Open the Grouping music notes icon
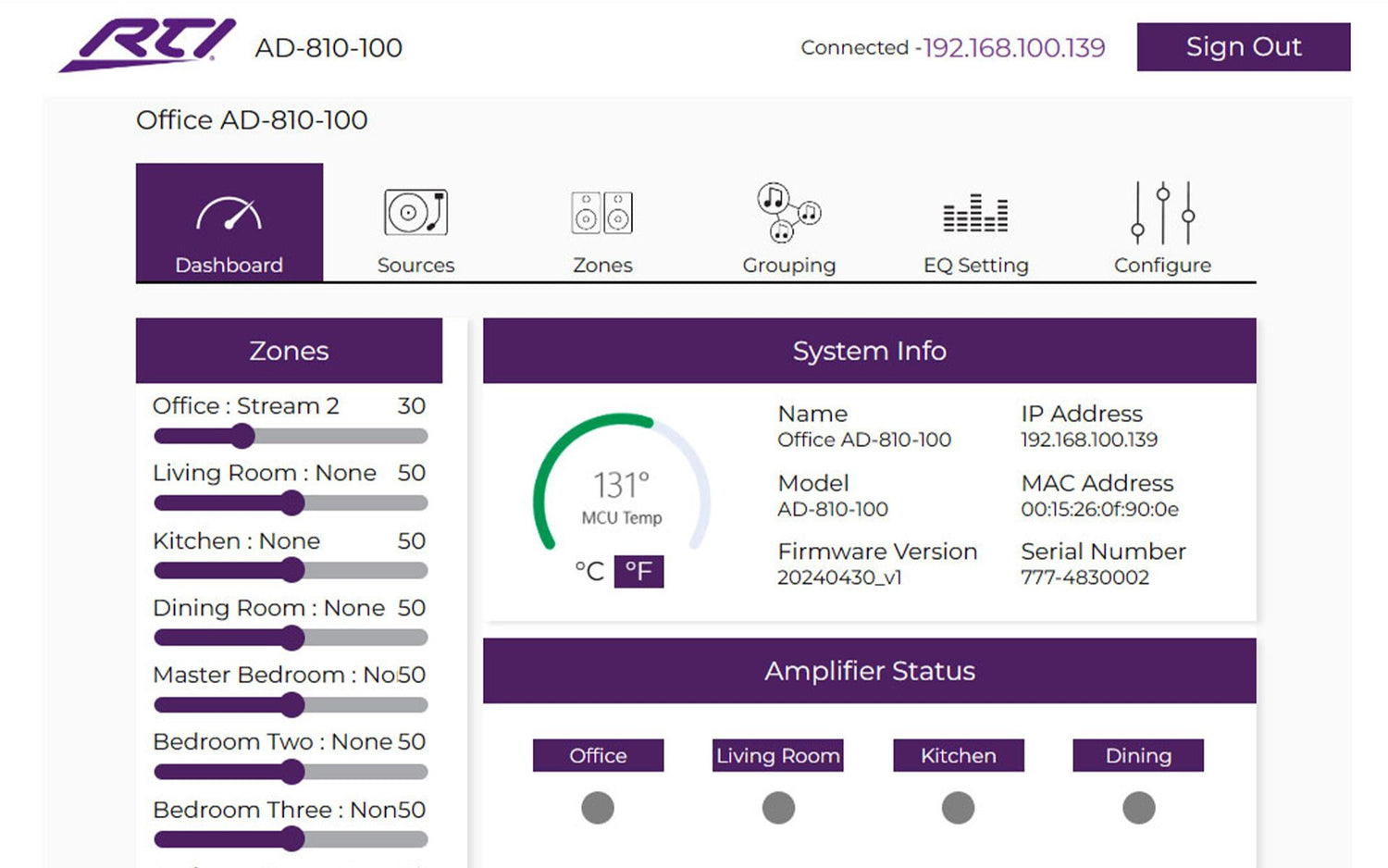This screenshot has width=1388, height=868. pos(788,211)
